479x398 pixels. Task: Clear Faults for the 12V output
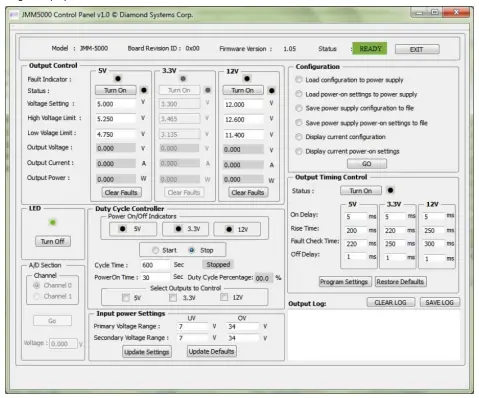coord(248,192)
